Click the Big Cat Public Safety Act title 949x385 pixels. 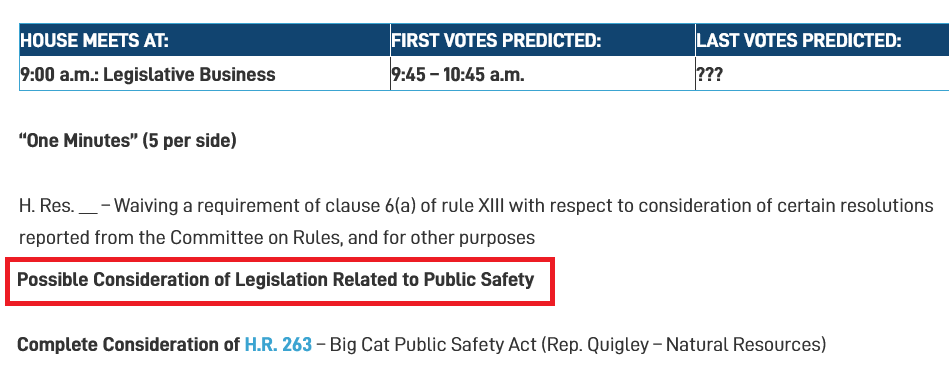(433, 344)
